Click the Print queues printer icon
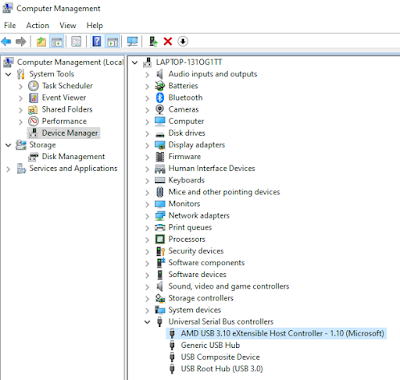 pyautogui.click(x=160, y=227)
